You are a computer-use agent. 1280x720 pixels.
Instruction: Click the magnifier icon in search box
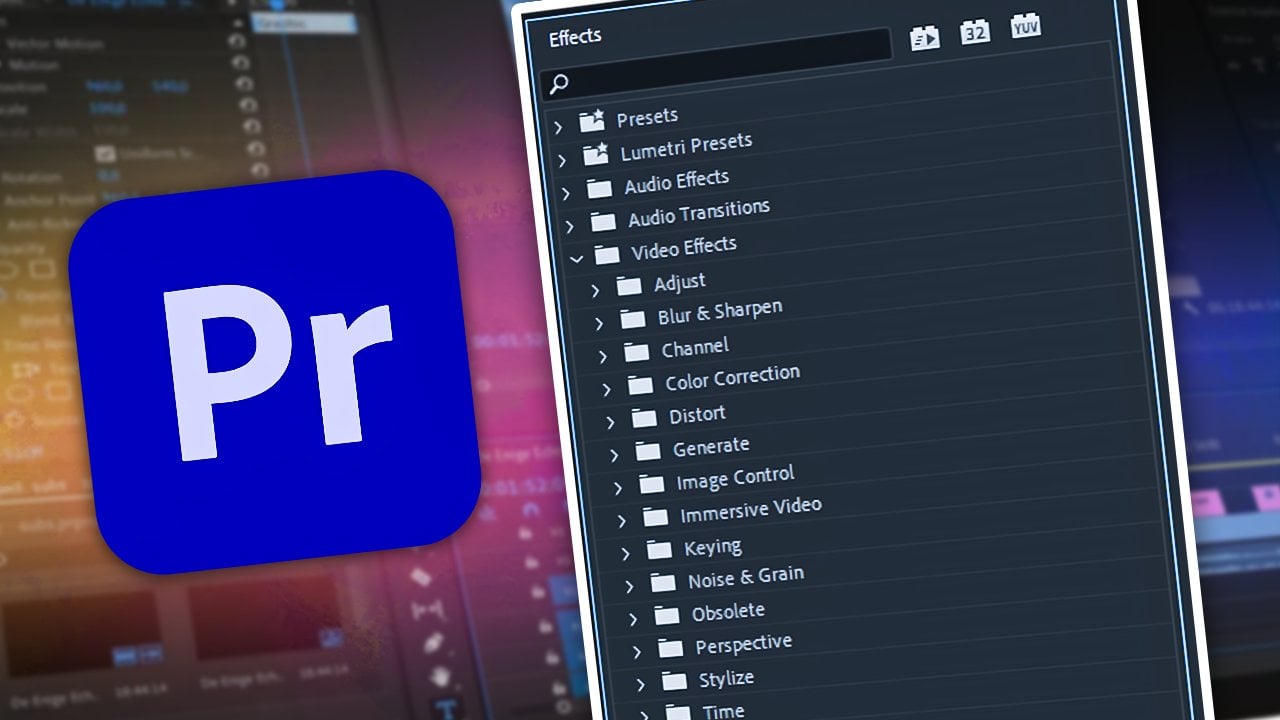coord(559,84)
